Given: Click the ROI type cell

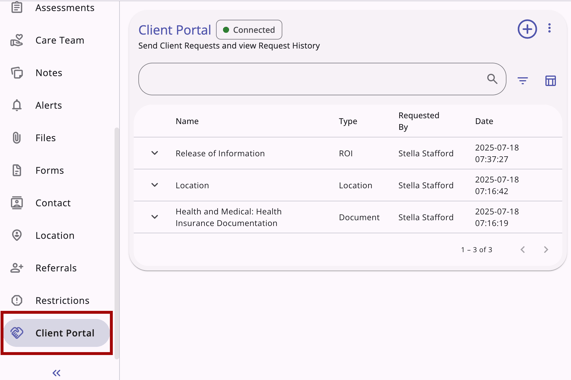Looking at the screenshot, I should (346, 153).
